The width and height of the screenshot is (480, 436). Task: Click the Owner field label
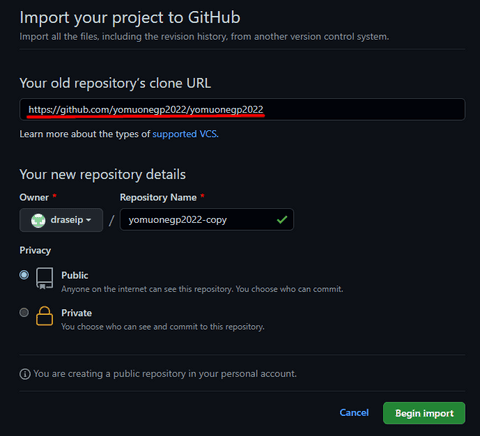[x=34, y=197]
